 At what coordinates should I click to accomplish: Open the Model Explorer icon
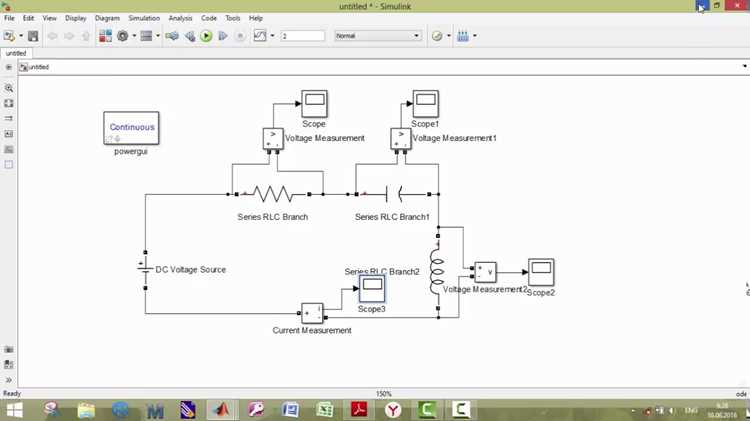[146, 36]
